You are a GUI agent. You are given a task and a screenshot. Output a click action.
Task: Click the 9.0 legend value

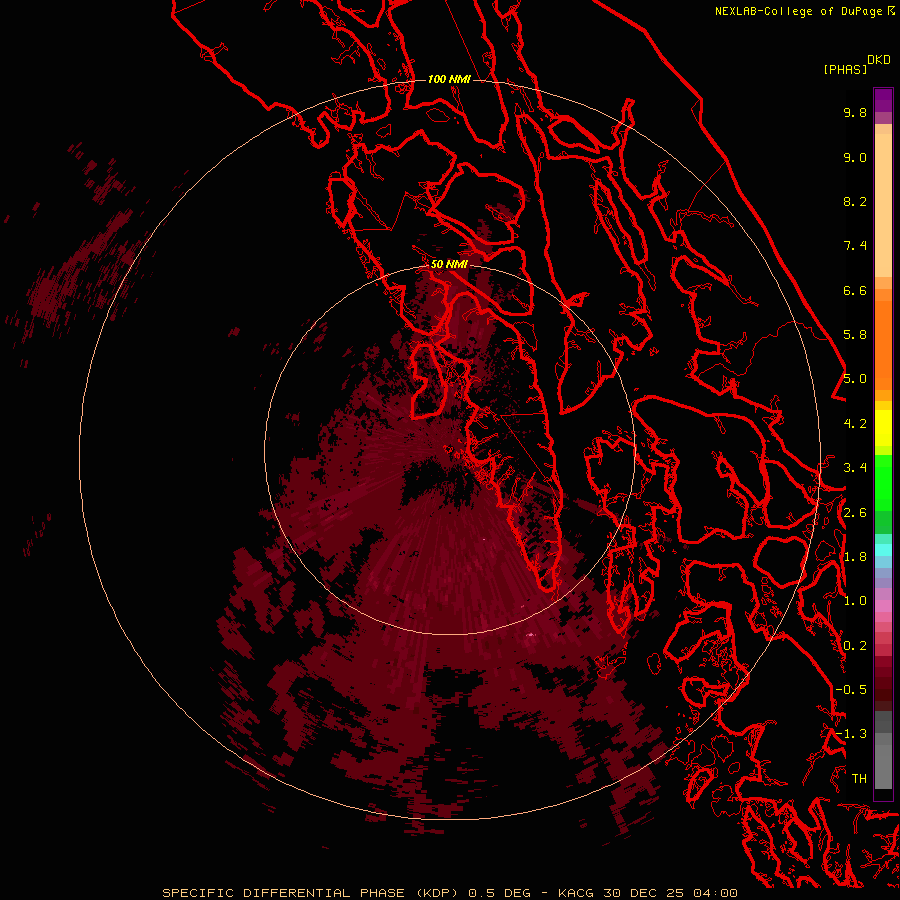855,157
